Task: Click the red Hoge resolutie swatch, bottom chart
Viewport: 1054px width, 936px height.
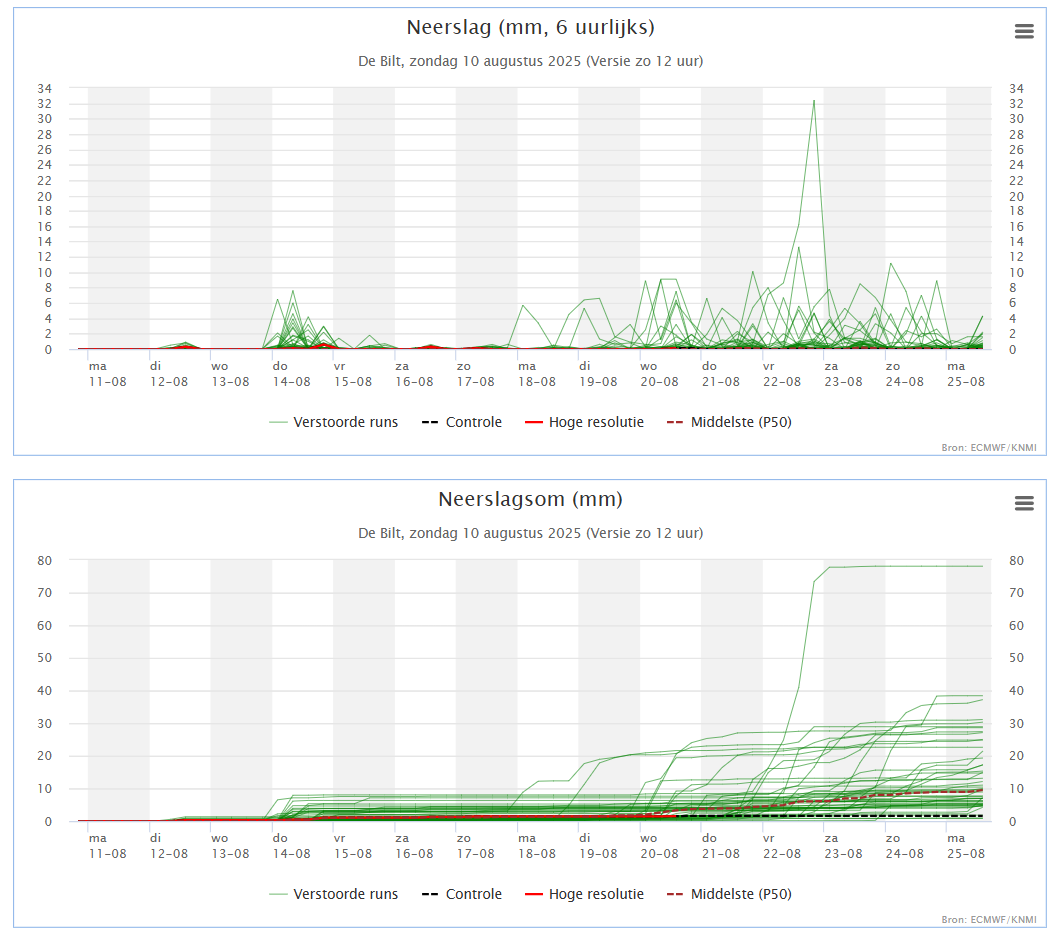Action: (534, 894)
